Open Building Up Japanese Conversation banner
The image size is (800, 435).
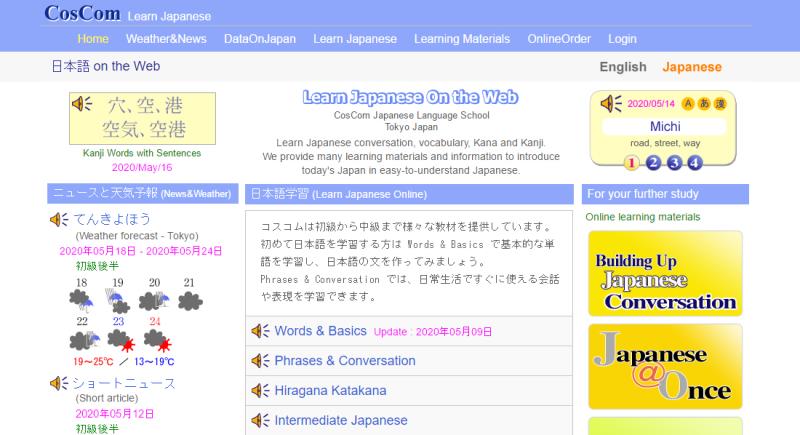(x=665, y=274)
